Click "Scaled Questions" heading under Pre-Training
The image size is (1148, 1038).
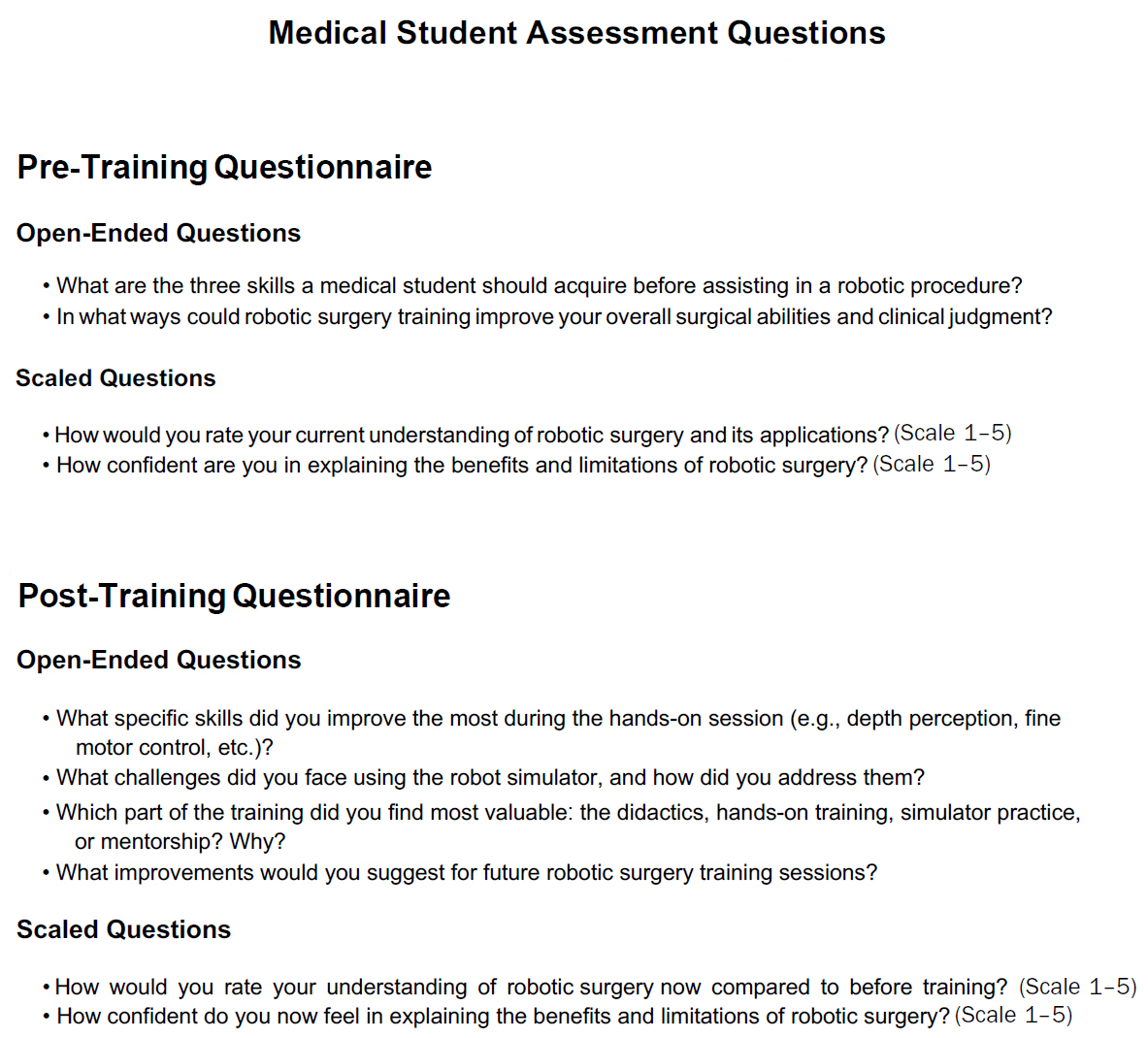(x=115, y=378)
